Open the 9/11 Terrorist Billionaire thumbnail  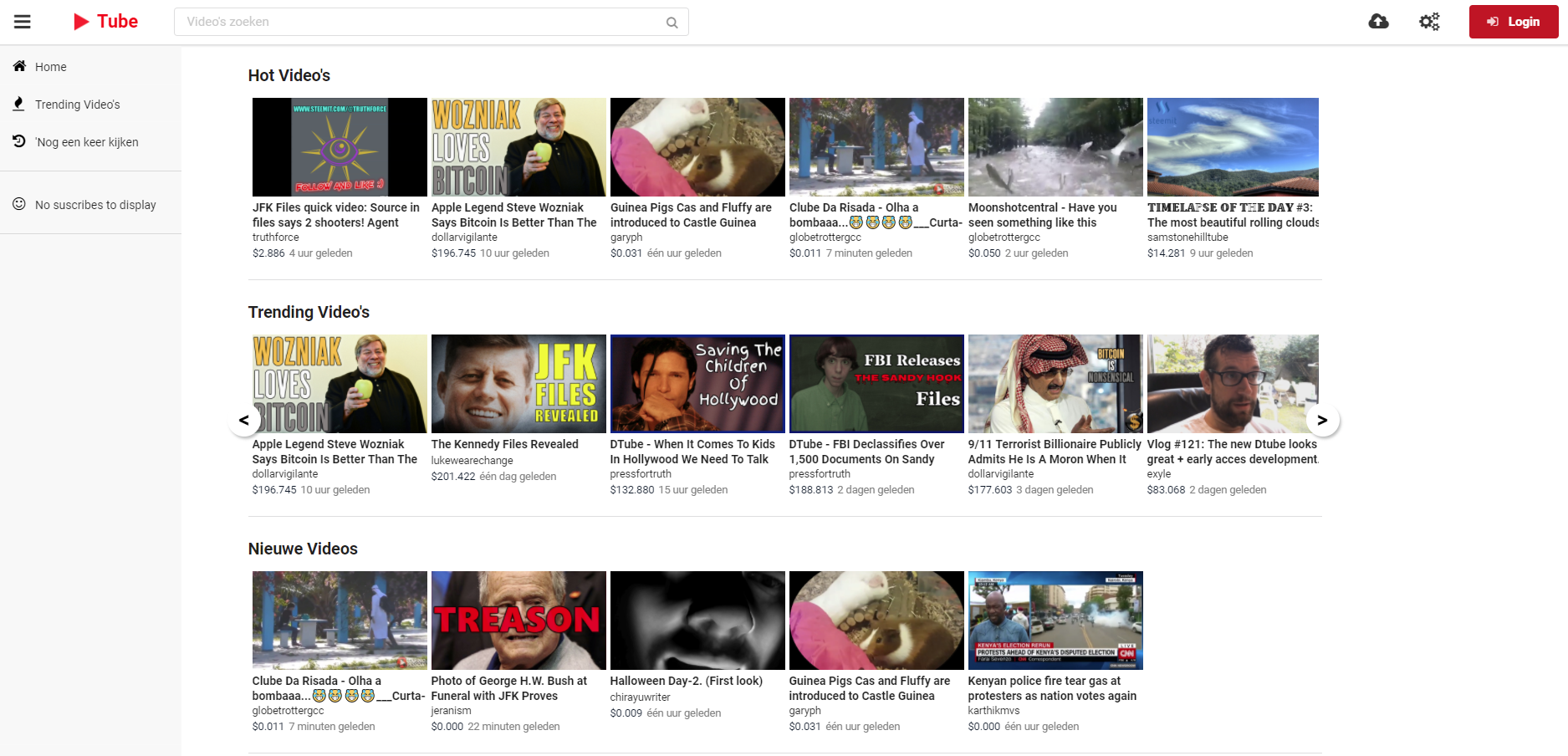1055,384
